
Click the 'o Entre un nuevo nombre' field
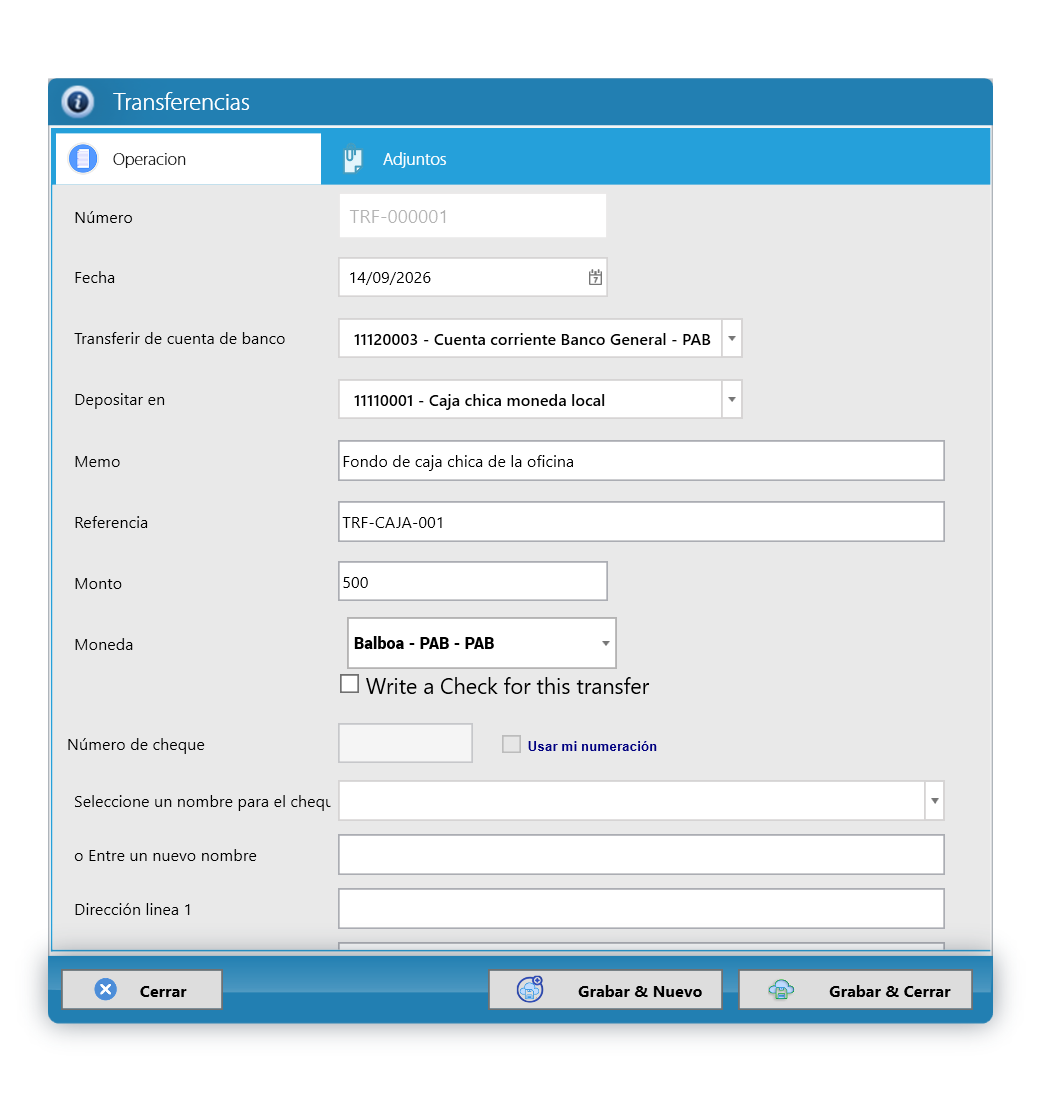coord(641,854)
